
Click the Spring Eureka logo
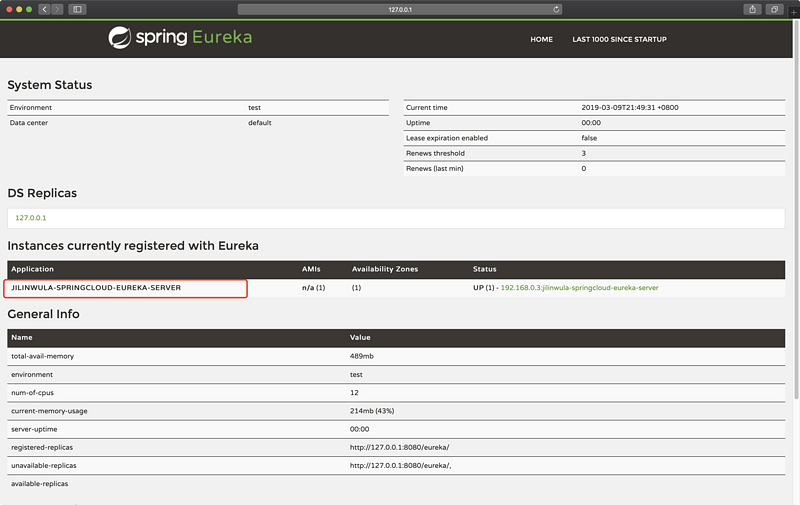(x=180, y=37)
